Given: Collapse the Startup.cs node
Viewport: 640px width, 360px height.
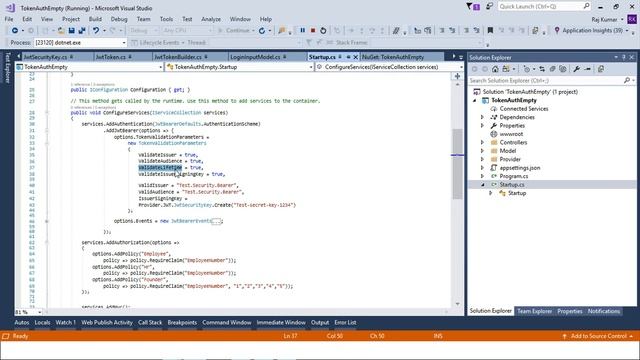Looking at the screenshot, I should coord(482,185).
